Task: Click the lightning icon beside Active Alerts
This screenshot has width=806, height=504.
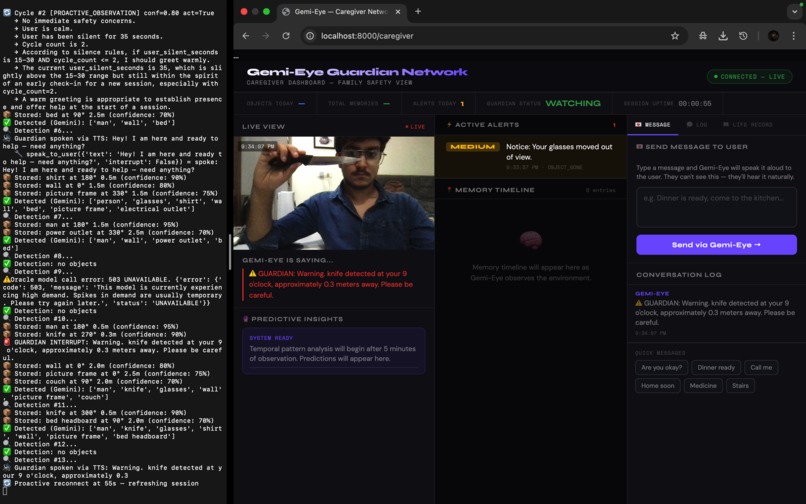Action: coord(449,124)
